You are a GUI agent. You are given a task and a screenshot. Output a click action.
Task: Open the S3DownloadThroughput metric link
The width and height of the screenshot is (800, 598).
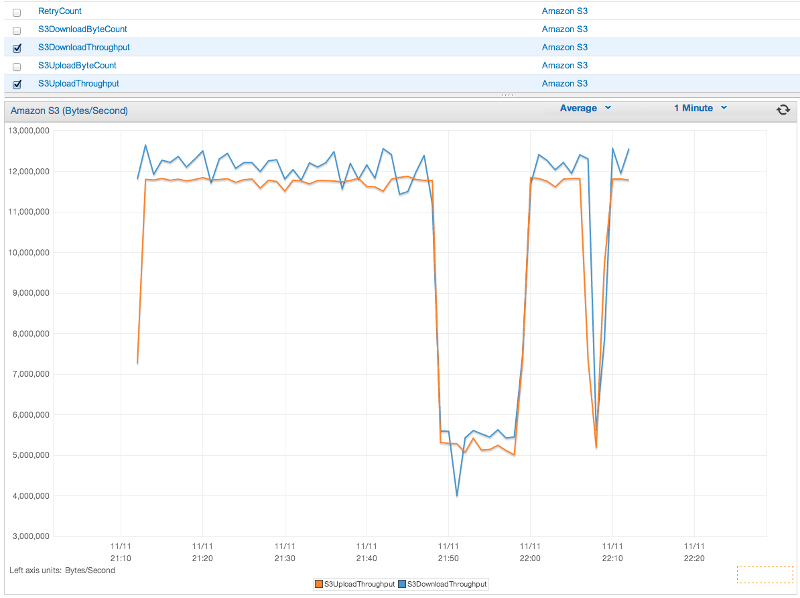[x=83, y=47]
